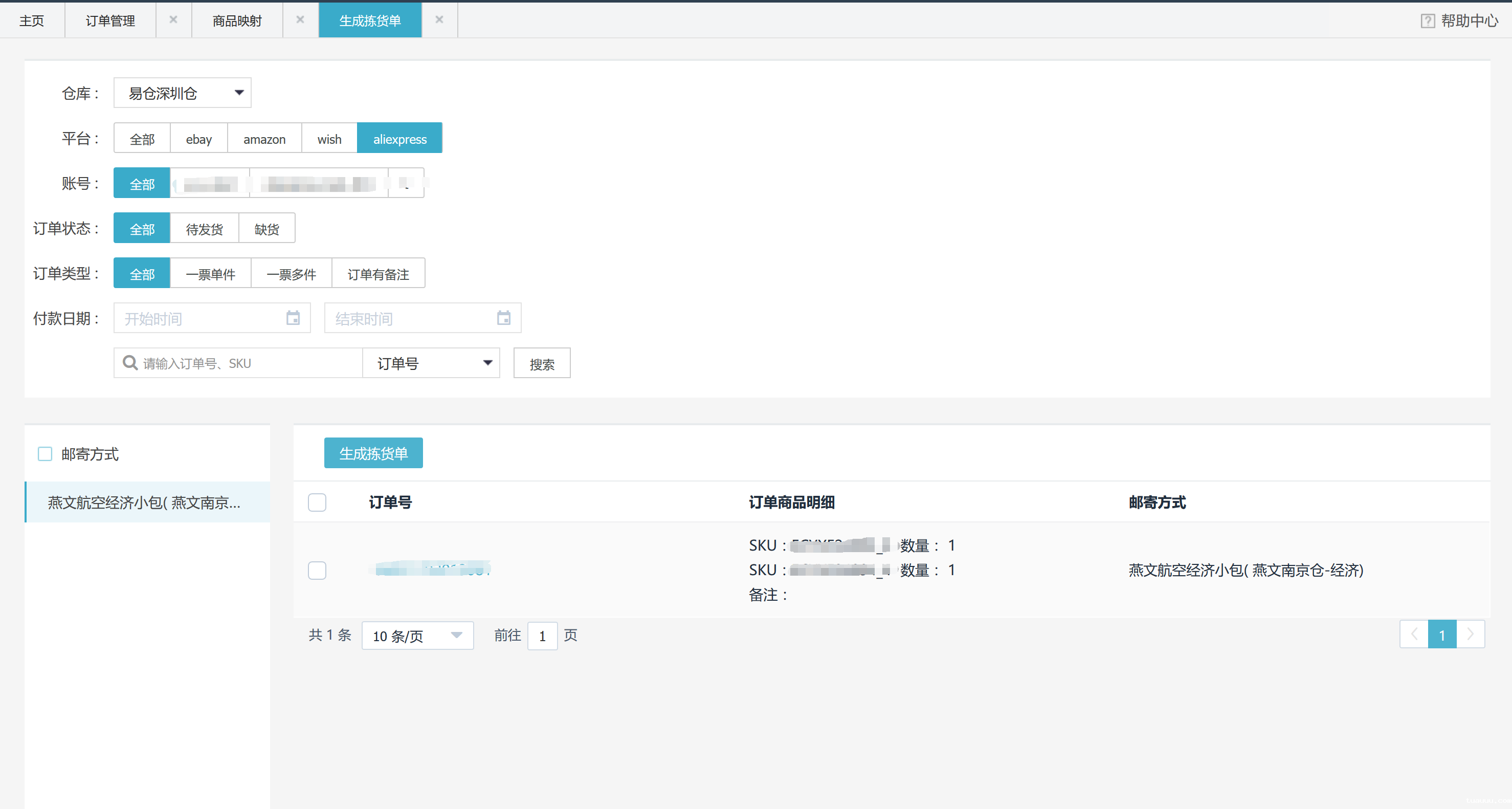Check the 邮寄方式 header checkbox
The image size is (1512, 809).
[45, 453]
